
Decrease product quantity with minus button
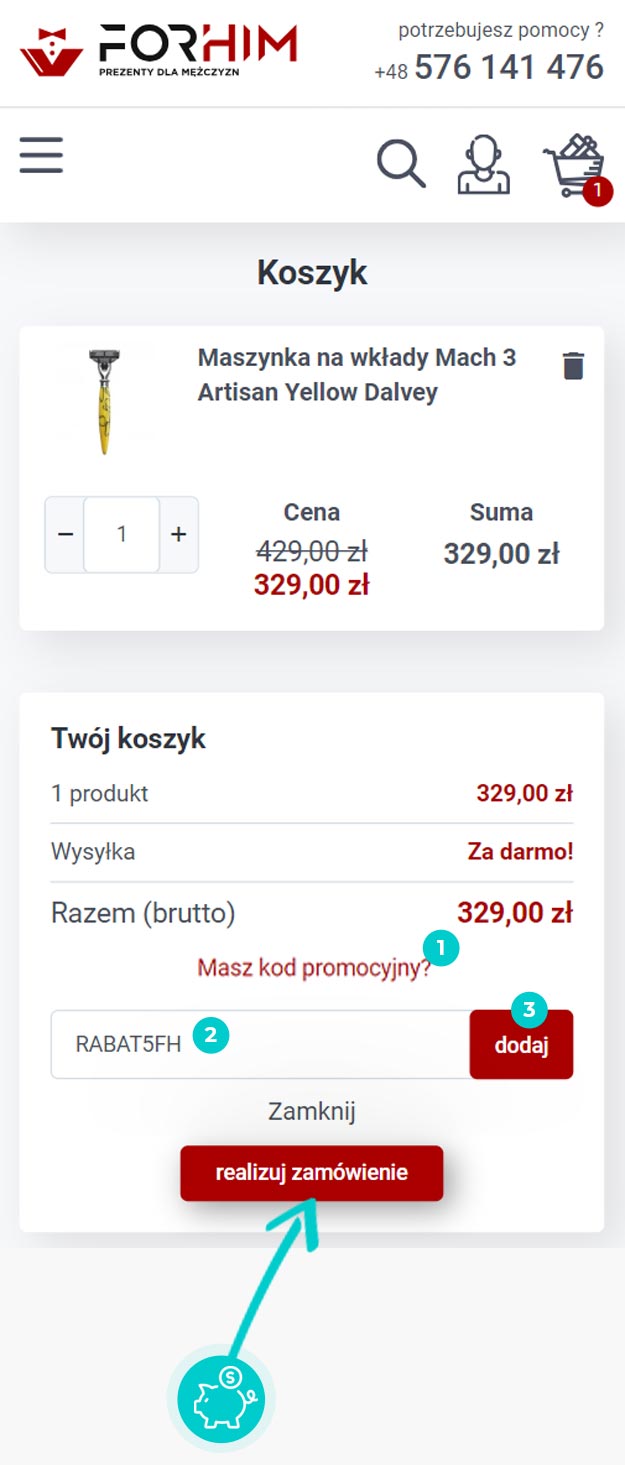click(x=66, y=534)
